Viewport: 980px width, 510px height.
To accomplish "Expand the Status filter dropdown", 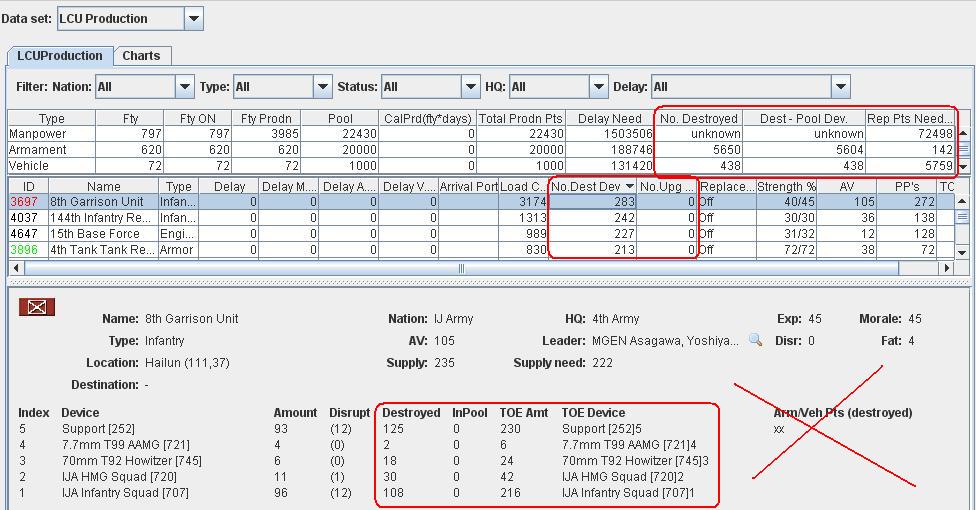I will pos(471,87).
